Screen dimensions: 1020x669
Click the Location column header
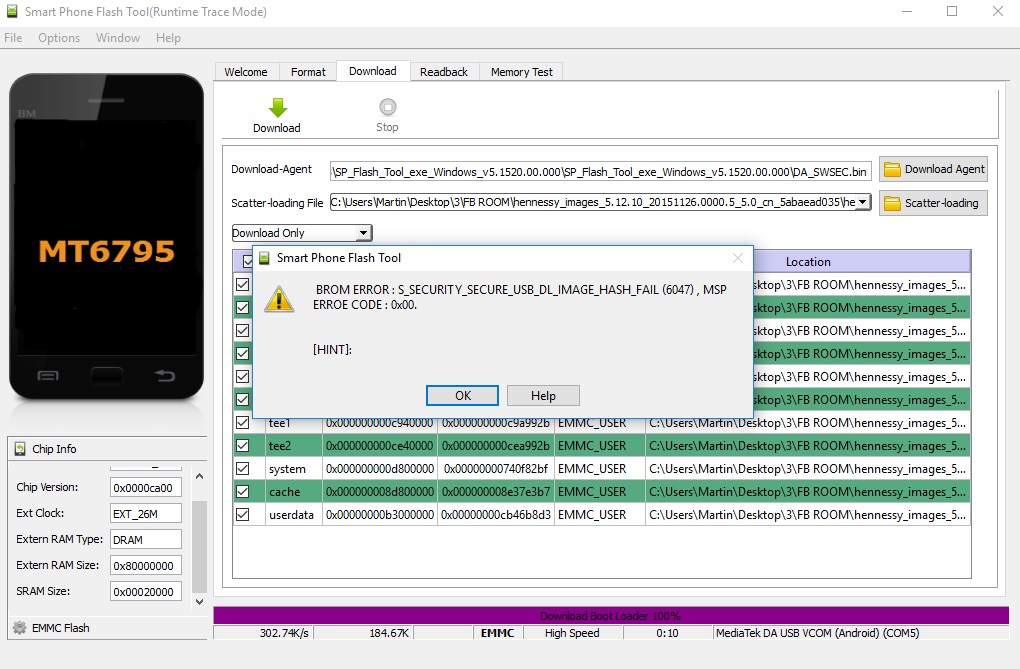808,262
